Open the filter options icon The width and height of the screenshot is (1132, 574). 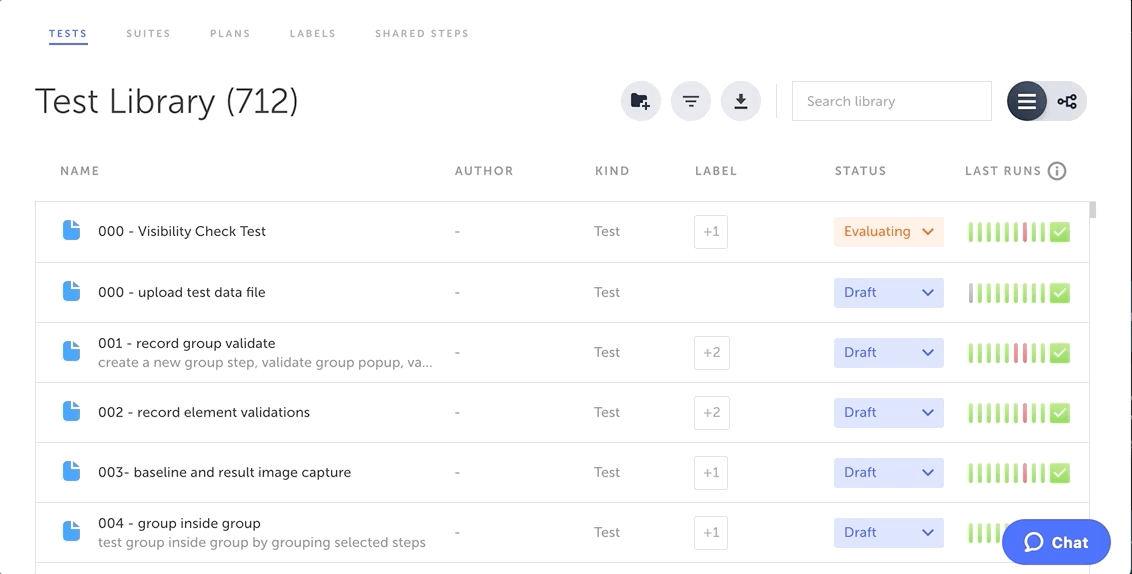690,101
